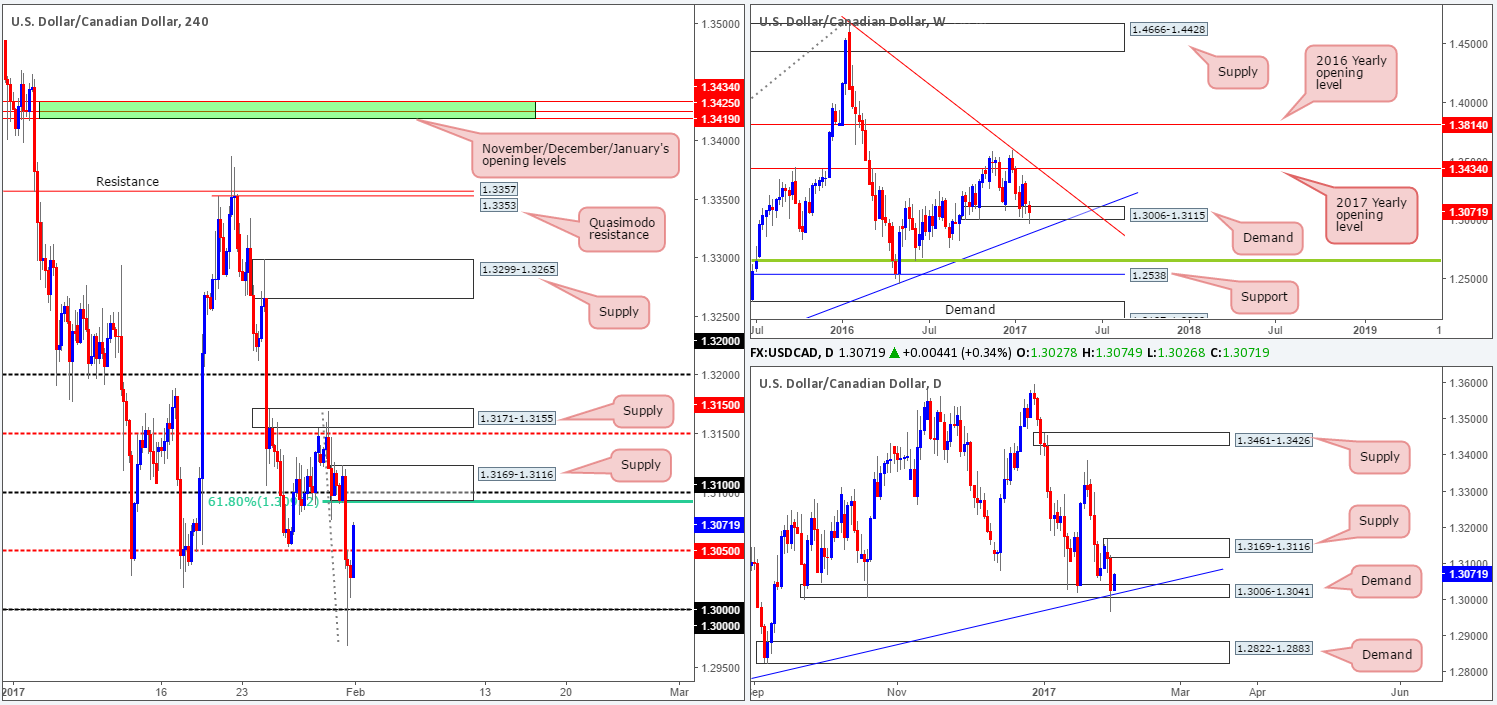Click the Demand callout beside 1.3006-1.3041
The image size is (1497, 705).
tap(1386, 580)
